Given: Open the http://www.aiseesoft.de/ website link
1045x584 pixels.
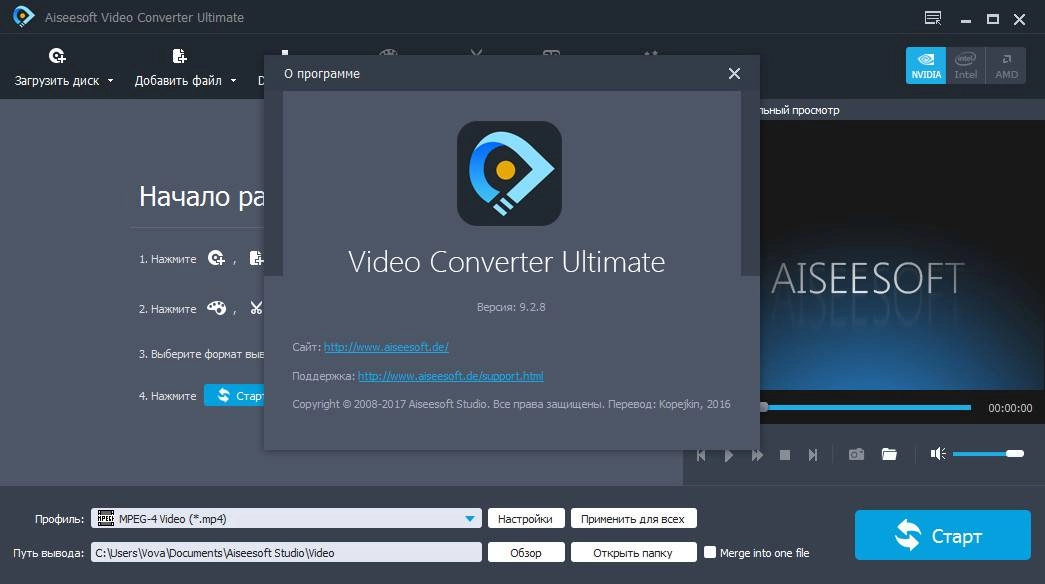Looking at the screenshot, I should pyautogui.click(x=386, y=347).
